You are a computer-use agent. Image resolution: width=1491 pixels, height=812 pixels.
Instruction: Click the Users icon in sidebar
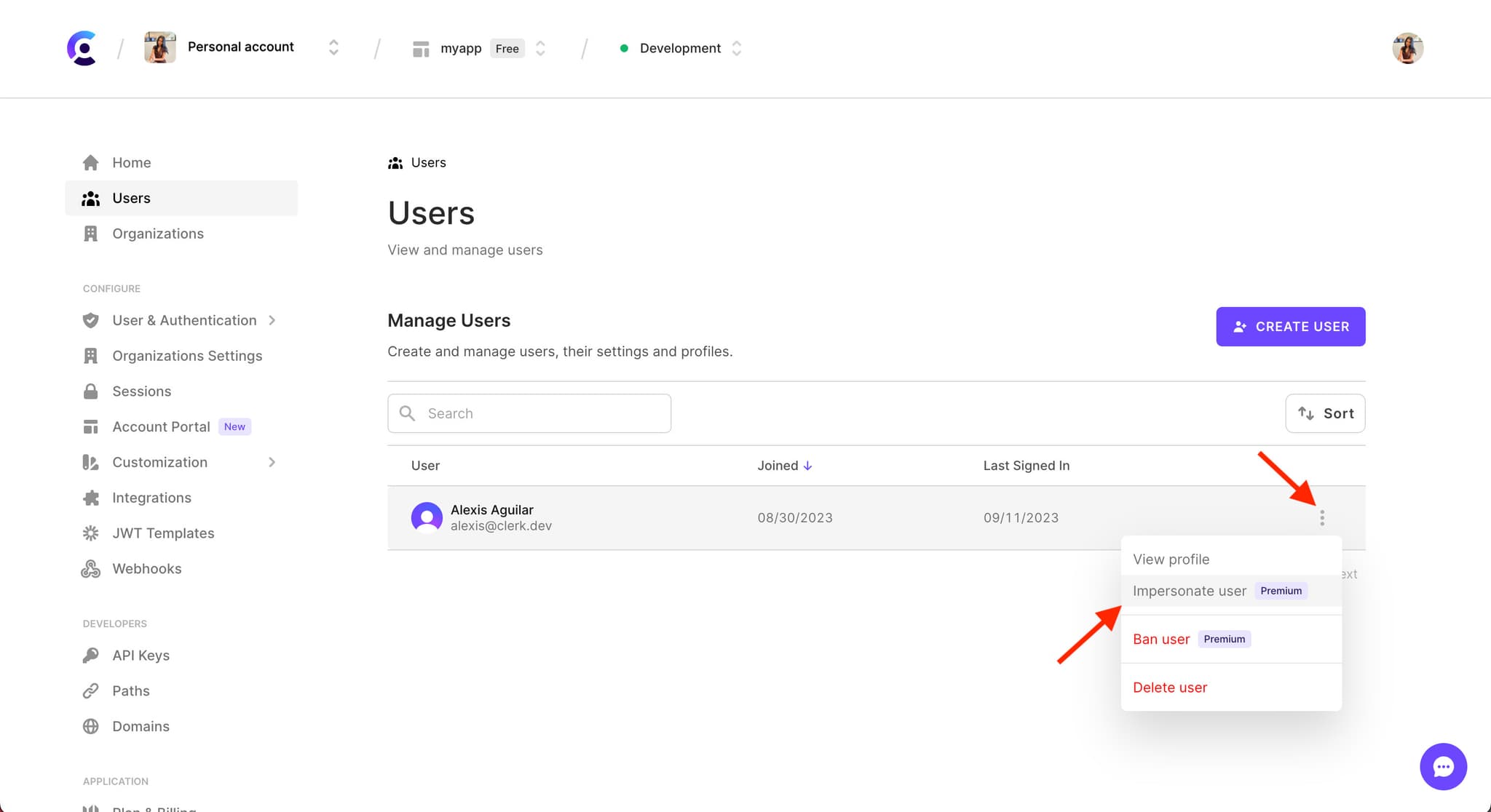90,198
